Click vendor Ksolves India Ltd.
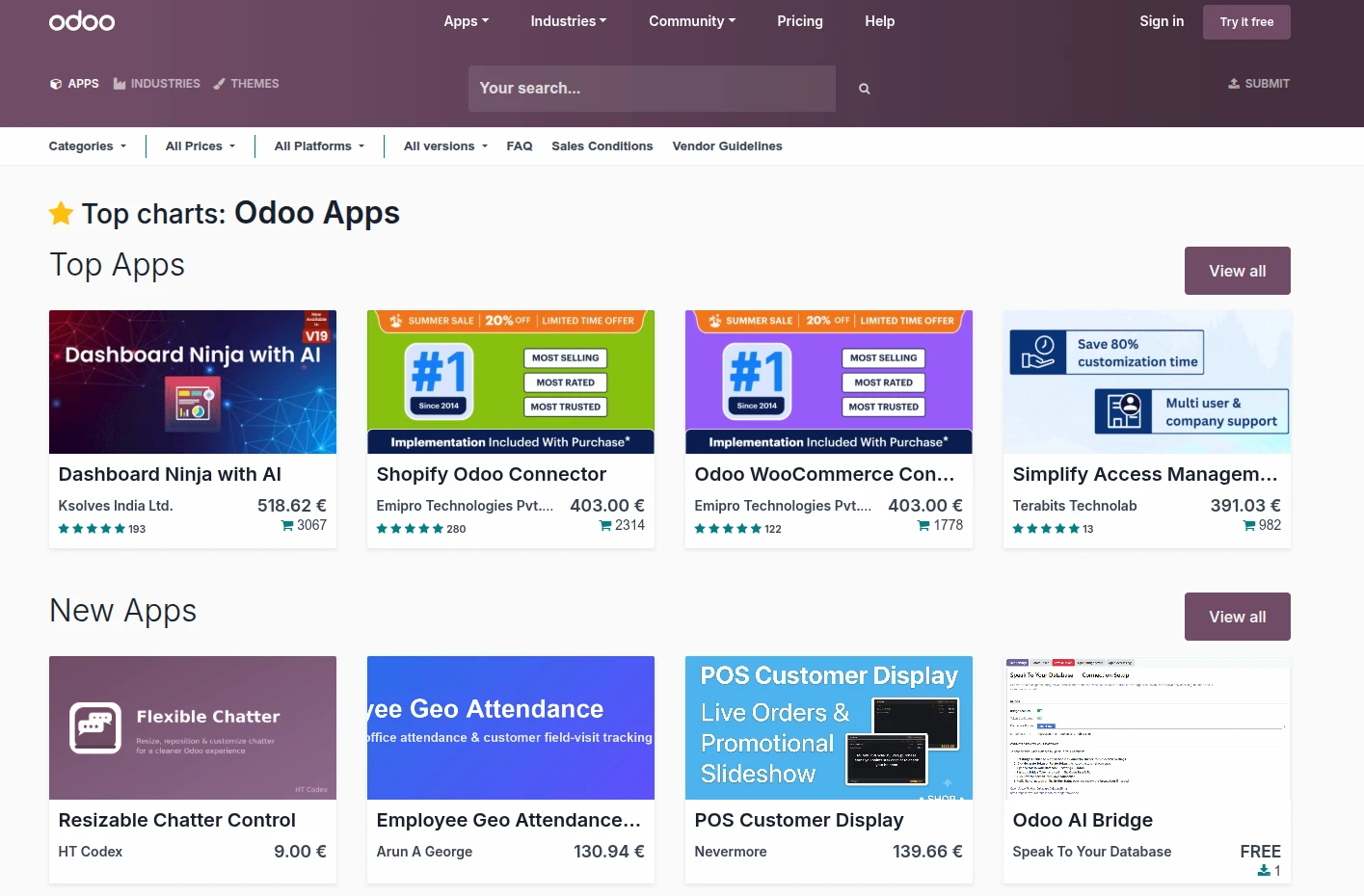This screenshot has width=1364, height=896. pos(116,506)
